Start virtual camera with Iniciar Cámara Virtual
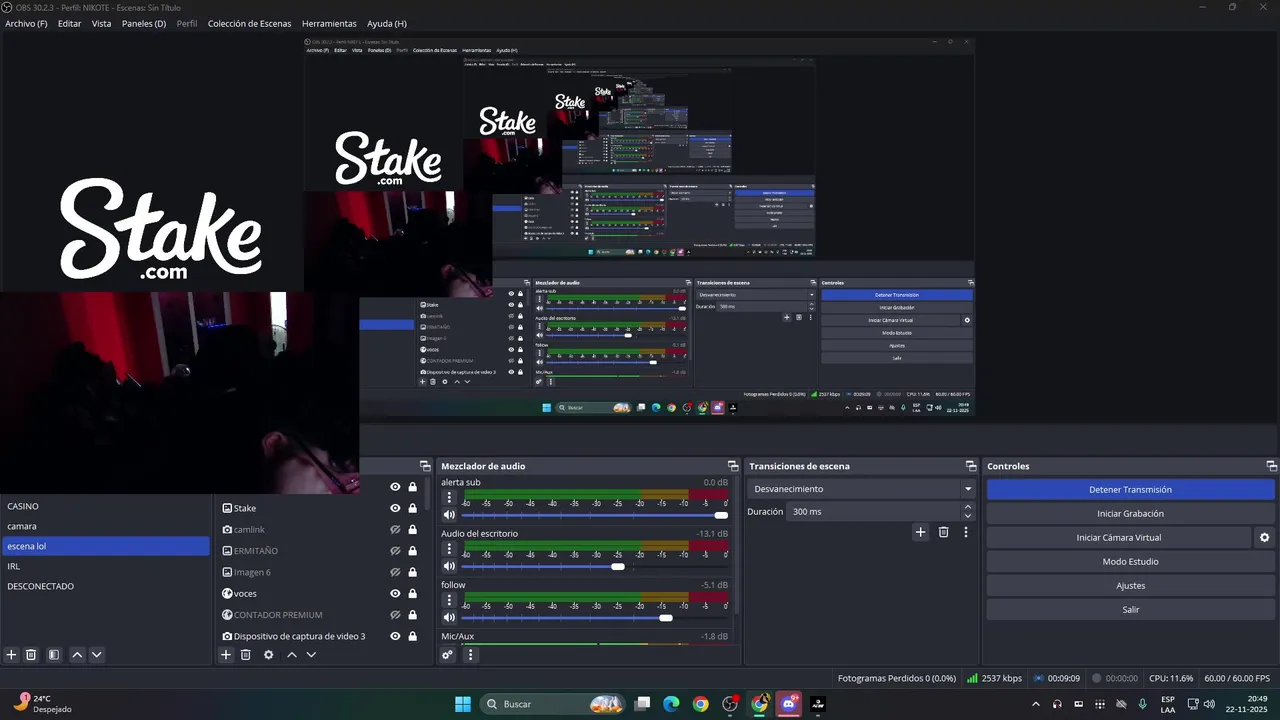Screen dimensions: 1280x720 (x=1118, y=537)
